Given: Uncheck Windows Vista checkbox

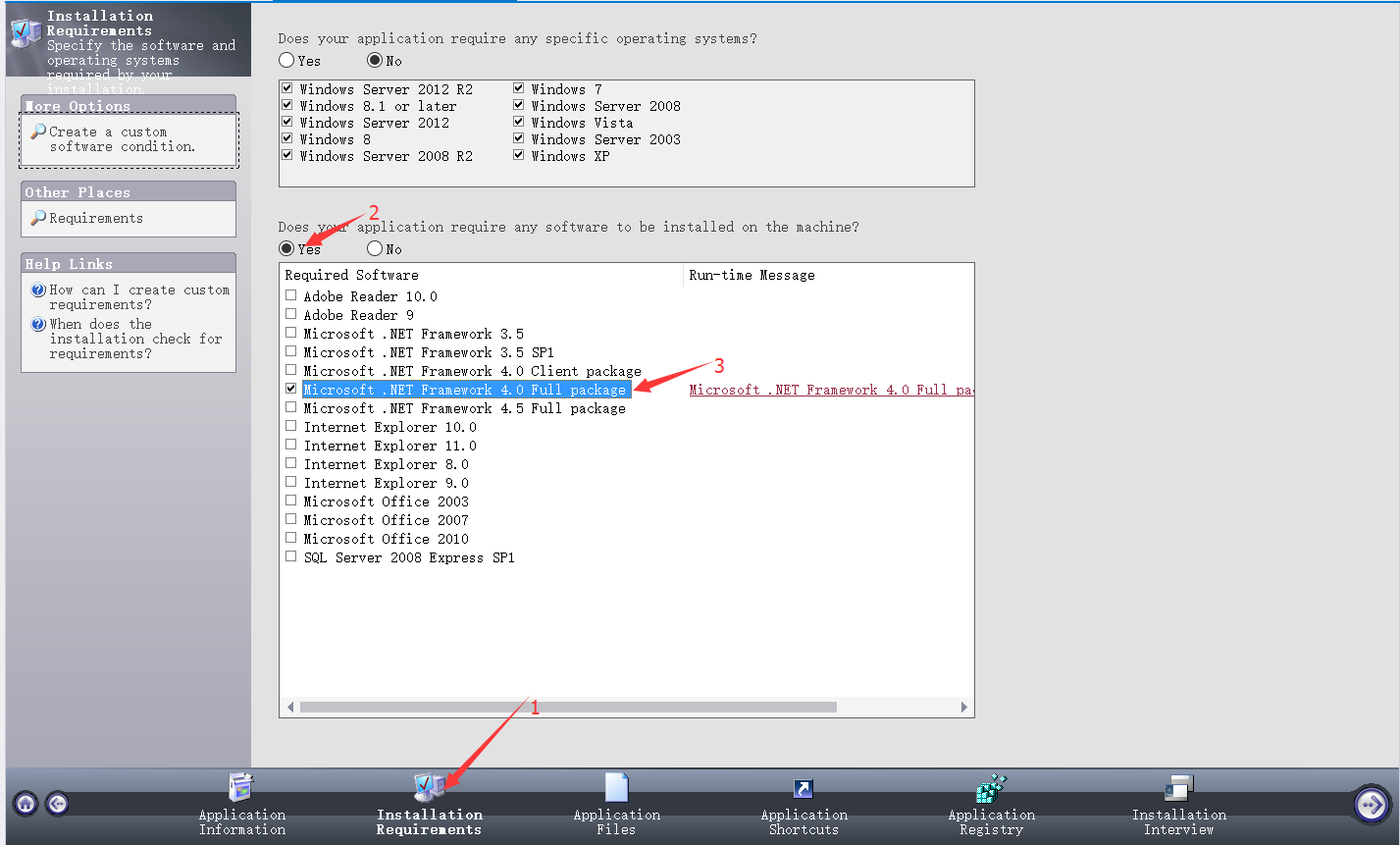Looking at the screenshot, I should [519, 122].
